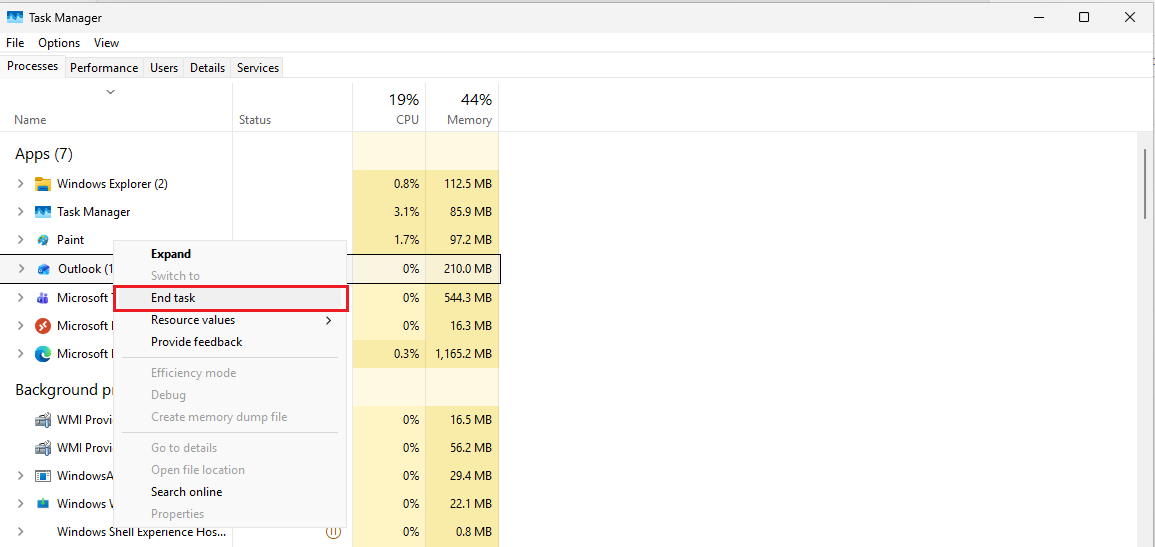Screen dimensions: 1155x547
Task: Click the suspended status icon for Shell Experience Host
Action: coord(333,532)
